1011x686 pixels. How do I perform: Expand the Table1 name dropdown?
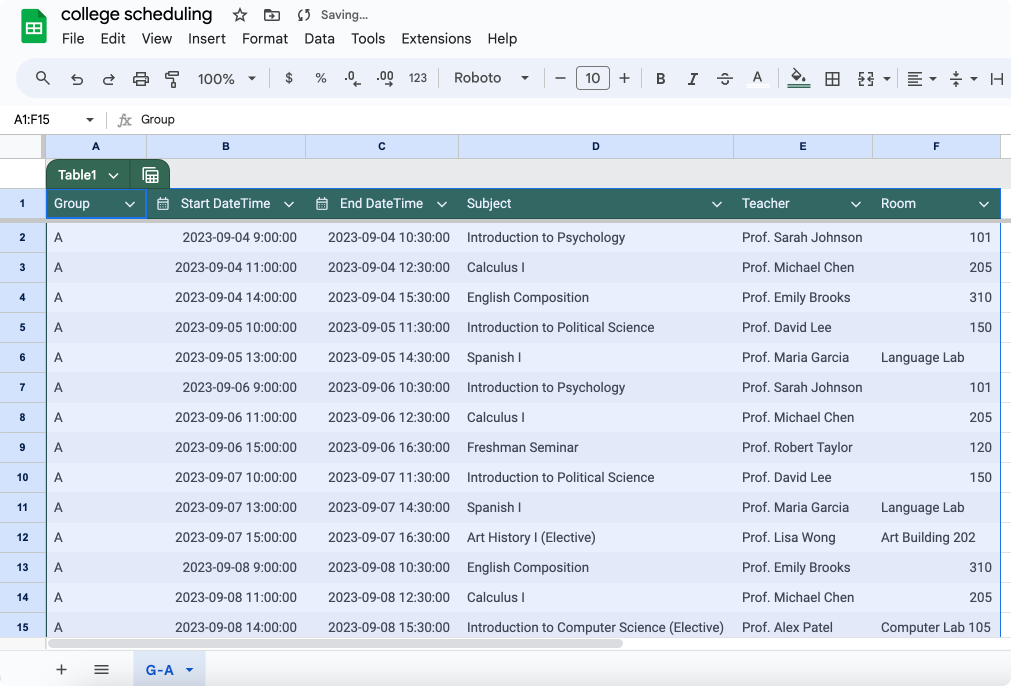tap(113, 175)
